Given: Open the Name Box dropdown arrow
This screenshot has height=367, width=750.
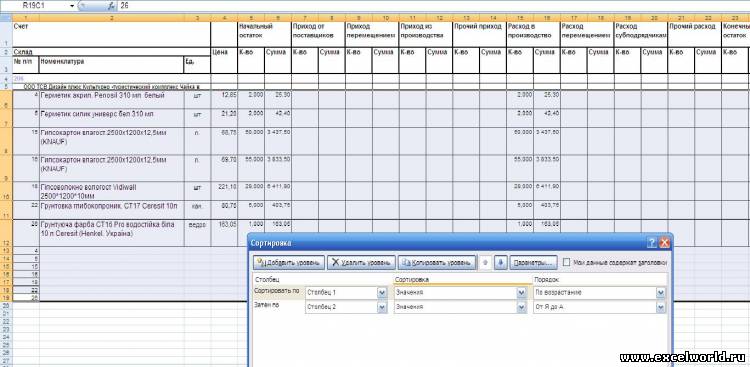Looking at the screenshot, I should [x=72, y=6].
